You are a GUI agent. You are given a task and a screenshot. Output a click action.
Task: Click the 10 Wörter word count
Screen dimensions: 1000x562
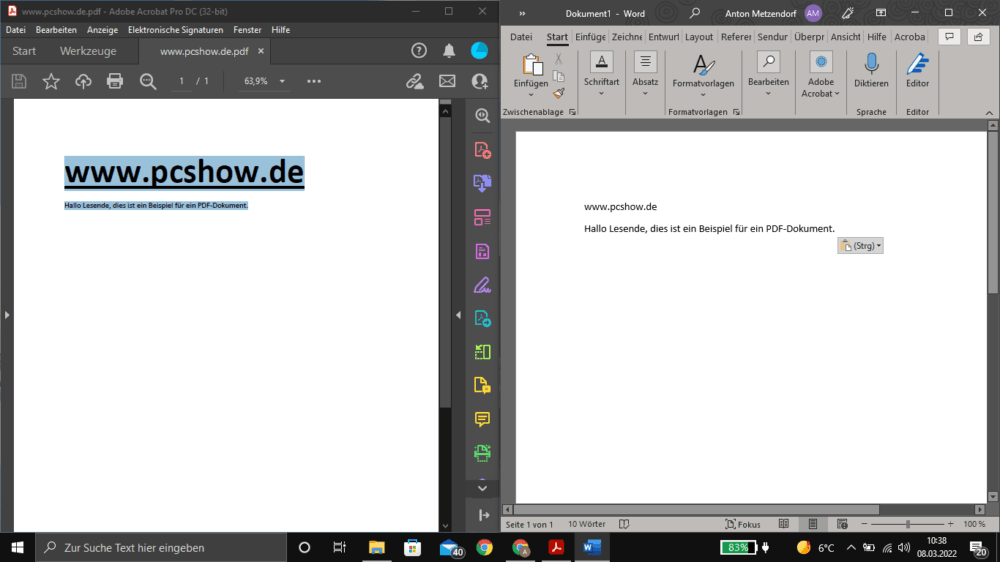[x=587, y=524]
